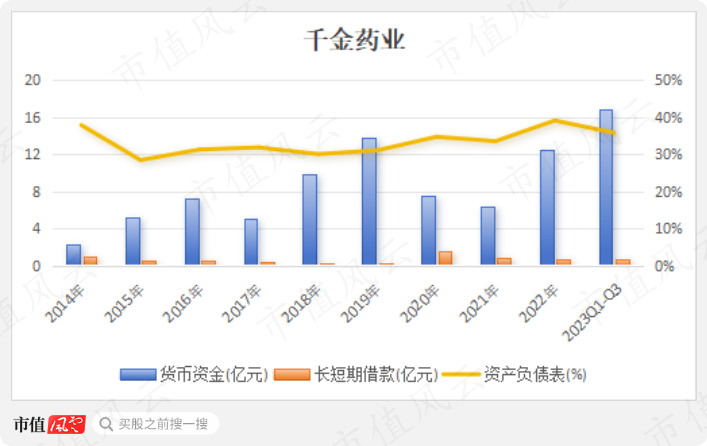707x446 pixels.
Task: Click the 2022年 orange borrowing bar
Action: click(564, 262)
